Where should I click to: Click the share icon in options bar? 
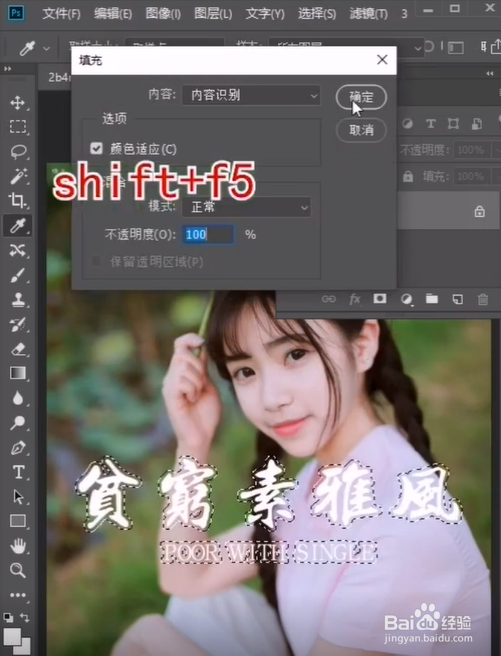495,46
